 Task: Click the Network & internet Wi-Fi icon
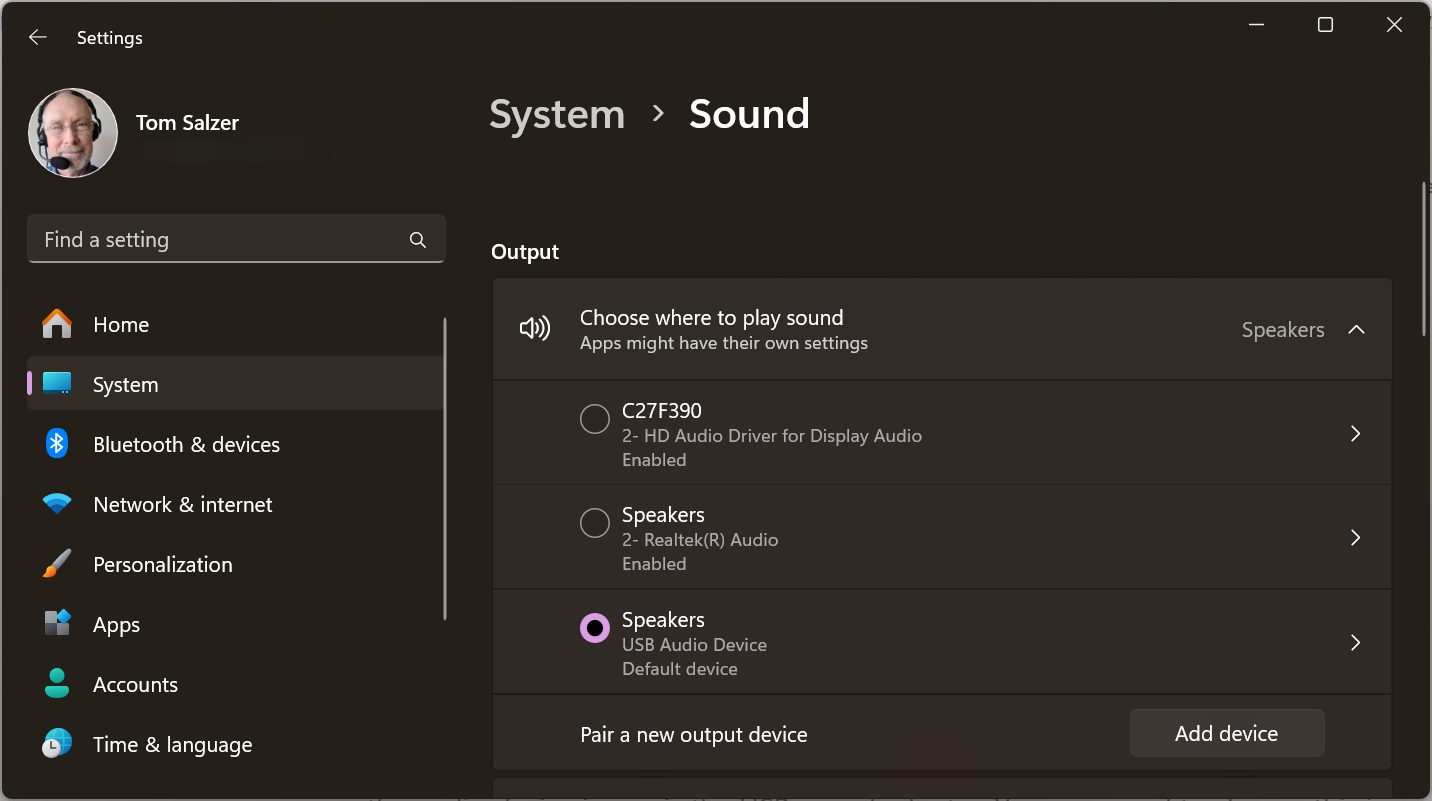(x=57, y=504)
